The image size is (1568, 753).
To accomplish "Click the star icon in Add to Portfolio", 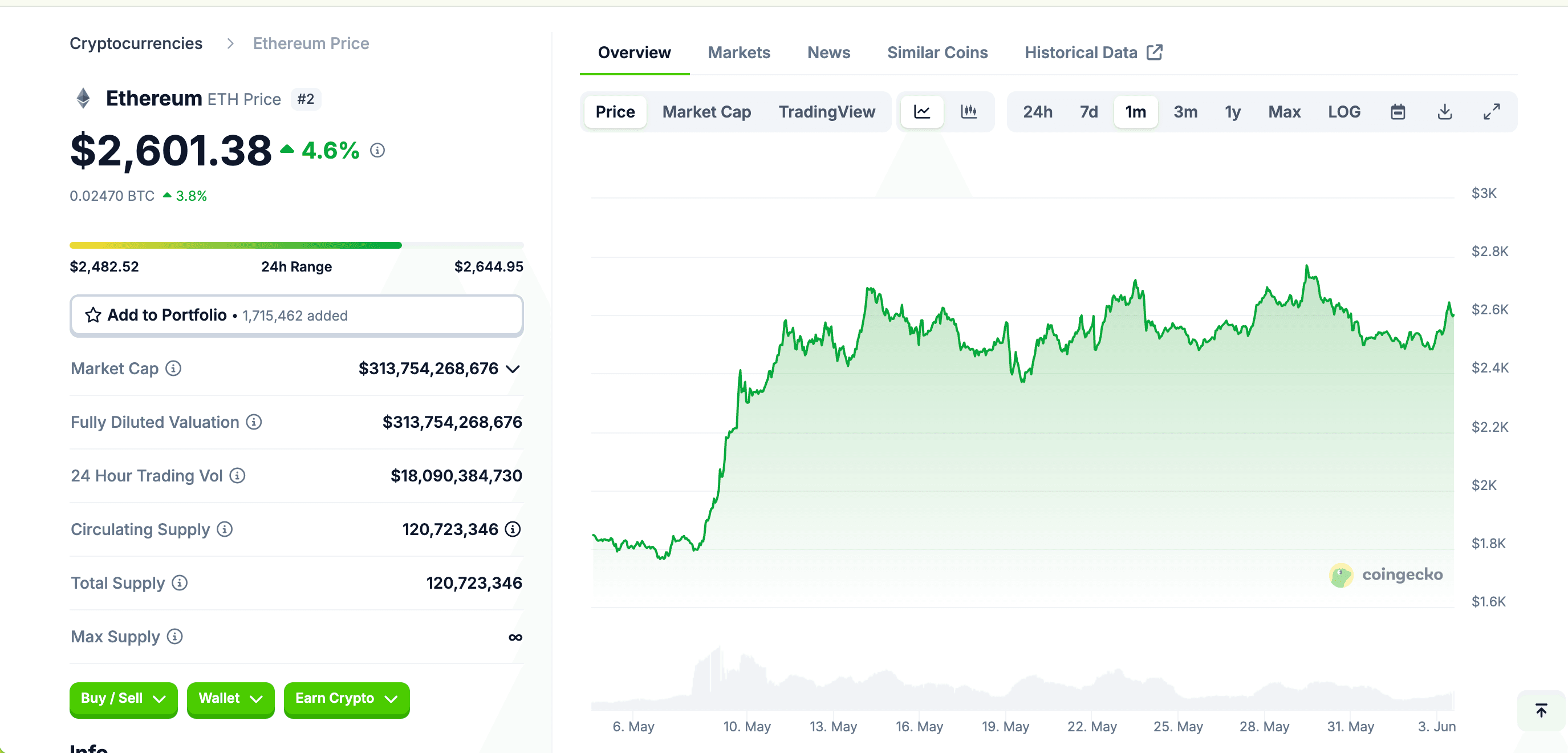I will [92, 315].
